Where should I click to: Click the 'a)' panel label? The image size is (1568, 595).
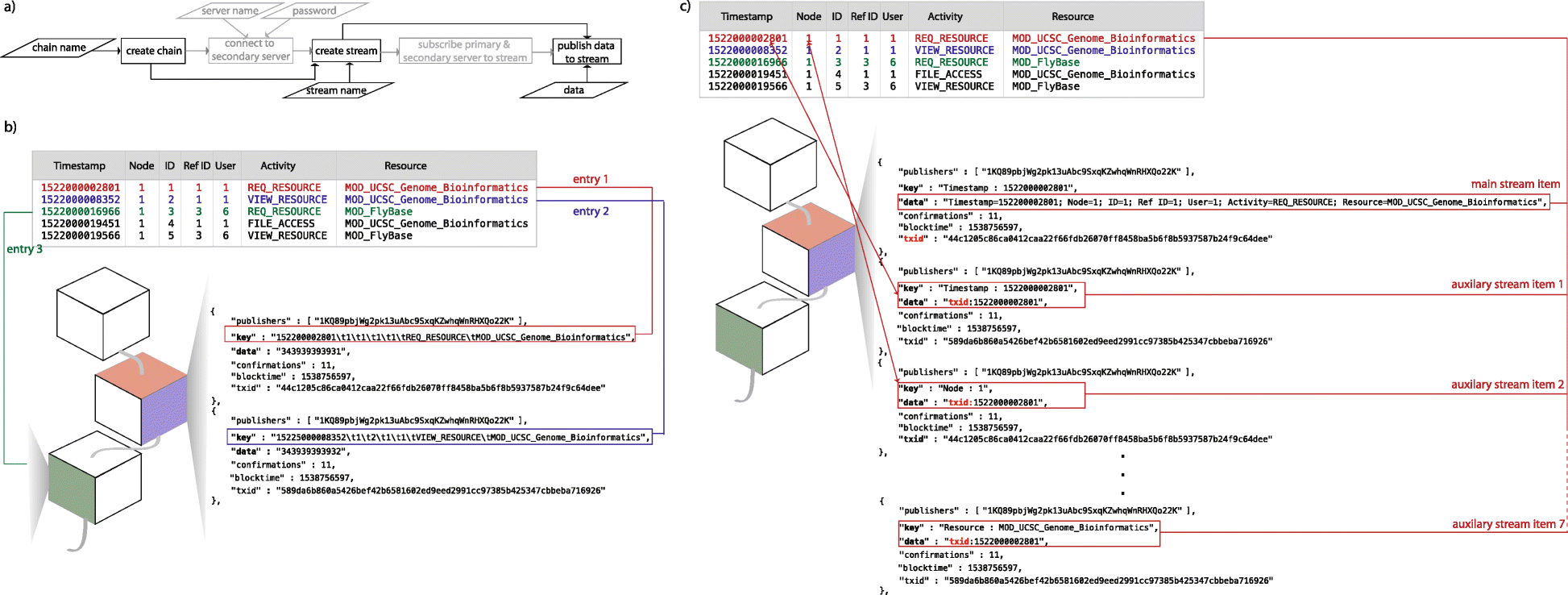[x=10, y=7]
